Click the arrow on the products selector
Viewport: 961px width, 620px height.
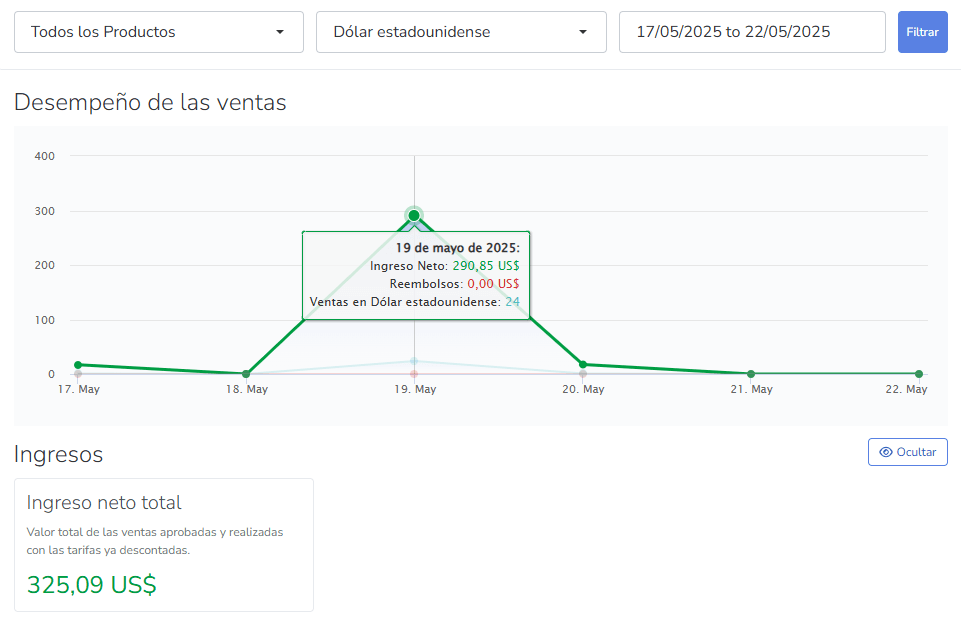pyautogui.click(x=280, y=32)
